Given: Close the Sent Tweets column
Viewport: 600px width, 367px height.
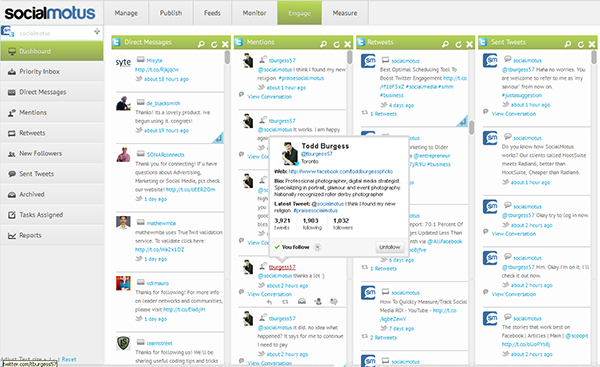Looking at the screenshot, I should click(592, 44).
